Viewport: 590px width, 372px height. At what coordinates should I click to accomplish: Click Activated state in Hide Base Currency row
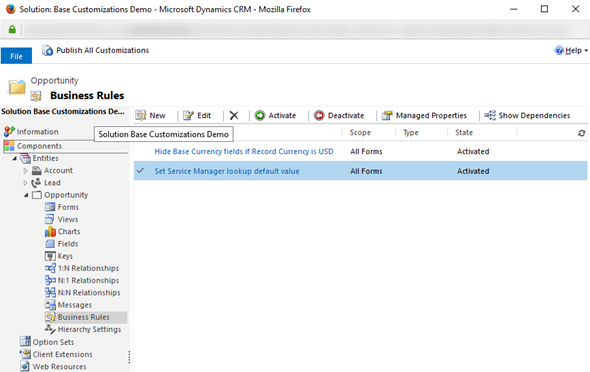tap(473, 152)
